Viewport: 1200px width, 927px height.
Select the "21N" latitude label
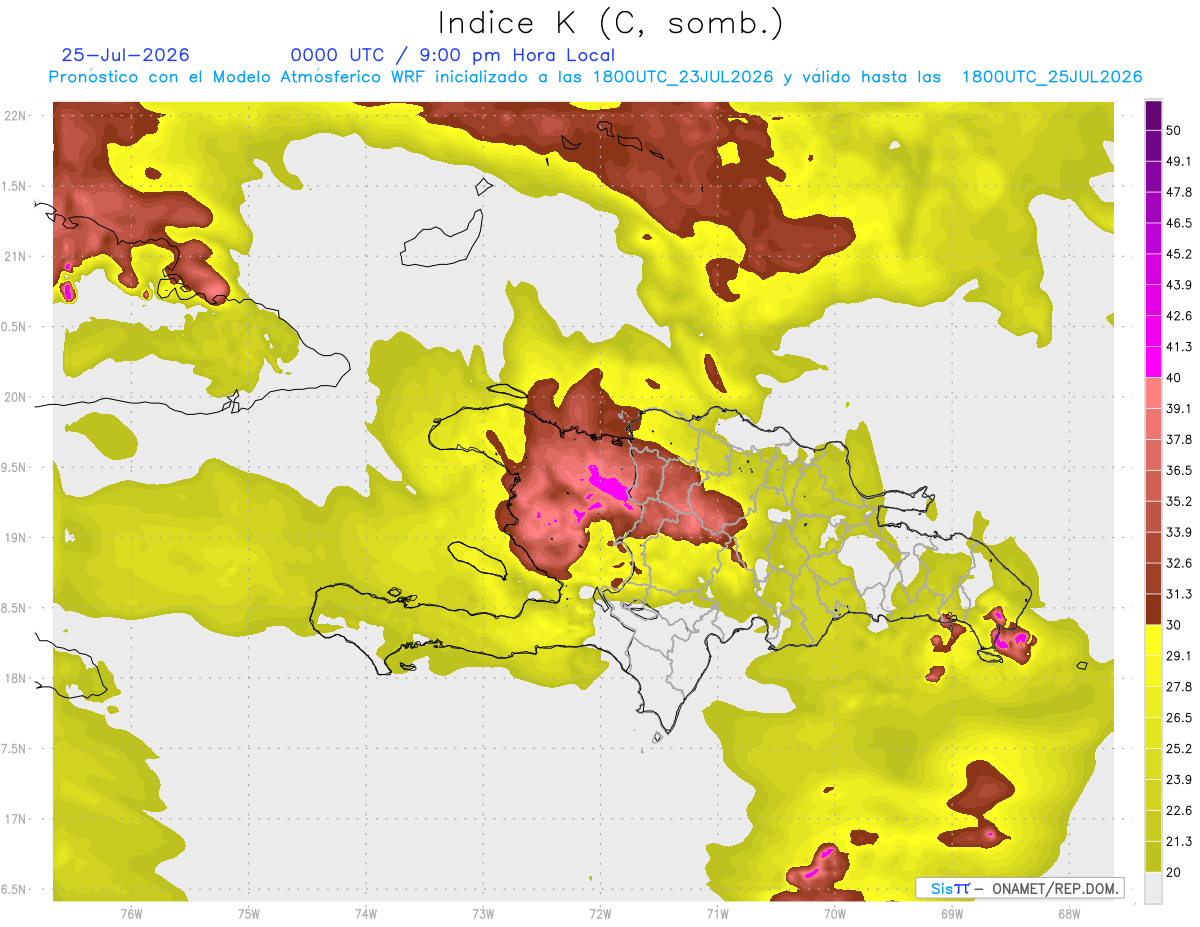click(15, 256)
